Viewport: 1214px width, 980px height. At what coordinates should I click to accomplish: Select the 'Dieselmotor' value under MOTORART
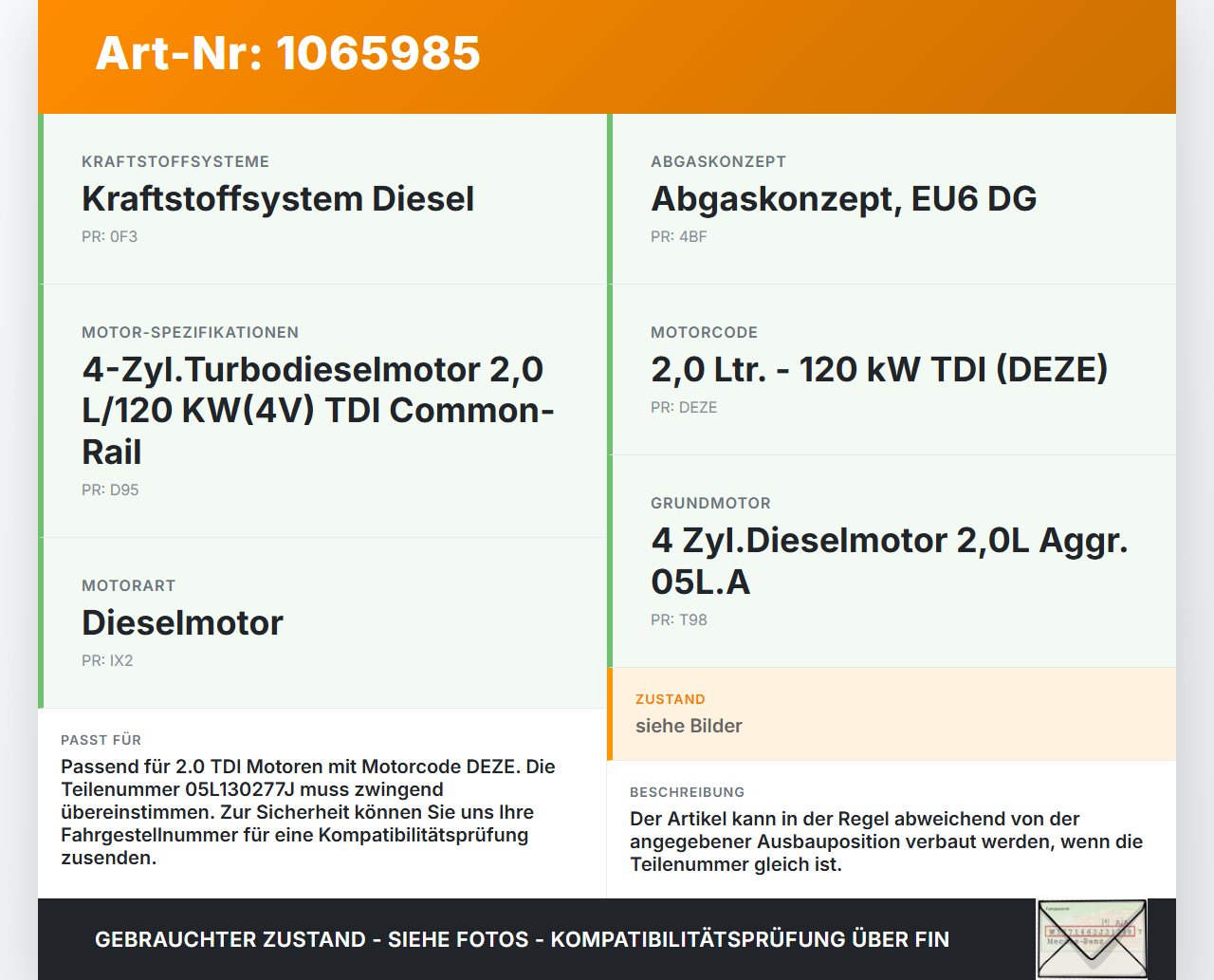182,622
